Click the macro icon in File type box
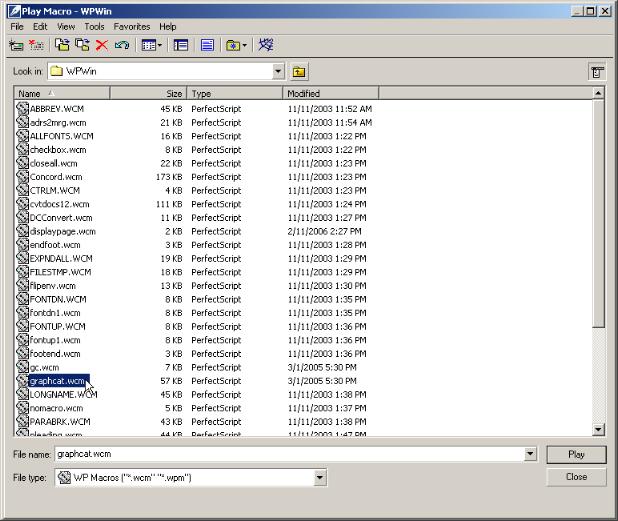This screenshot has height=521, width=618. tap(64, 477)
